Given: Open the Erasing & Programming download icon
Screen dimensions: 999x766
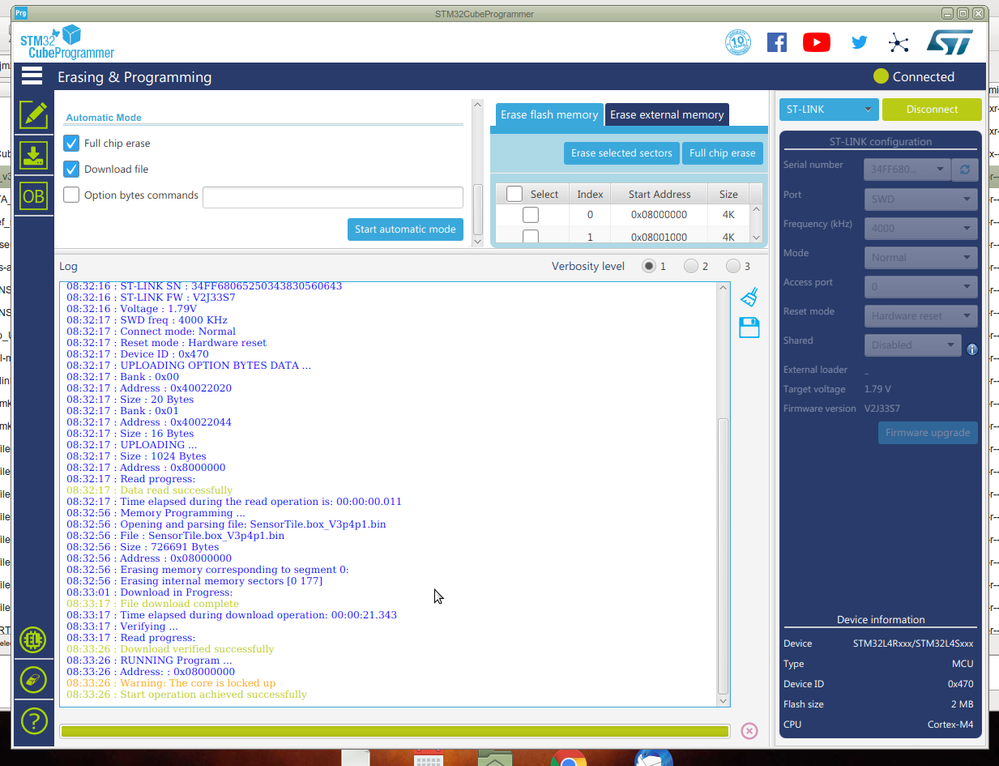Looking at the screenshot, I should tap(33, 155).
